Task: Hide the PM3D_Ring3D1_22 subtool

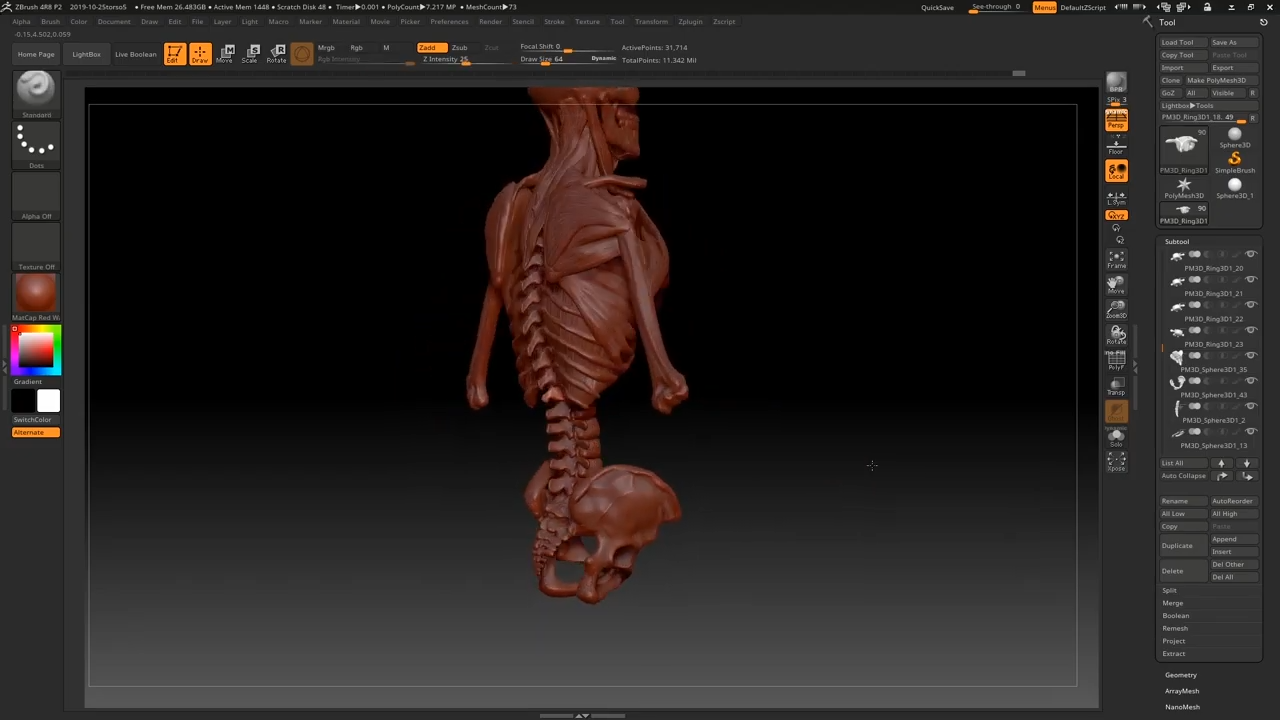Action: 1250,305
